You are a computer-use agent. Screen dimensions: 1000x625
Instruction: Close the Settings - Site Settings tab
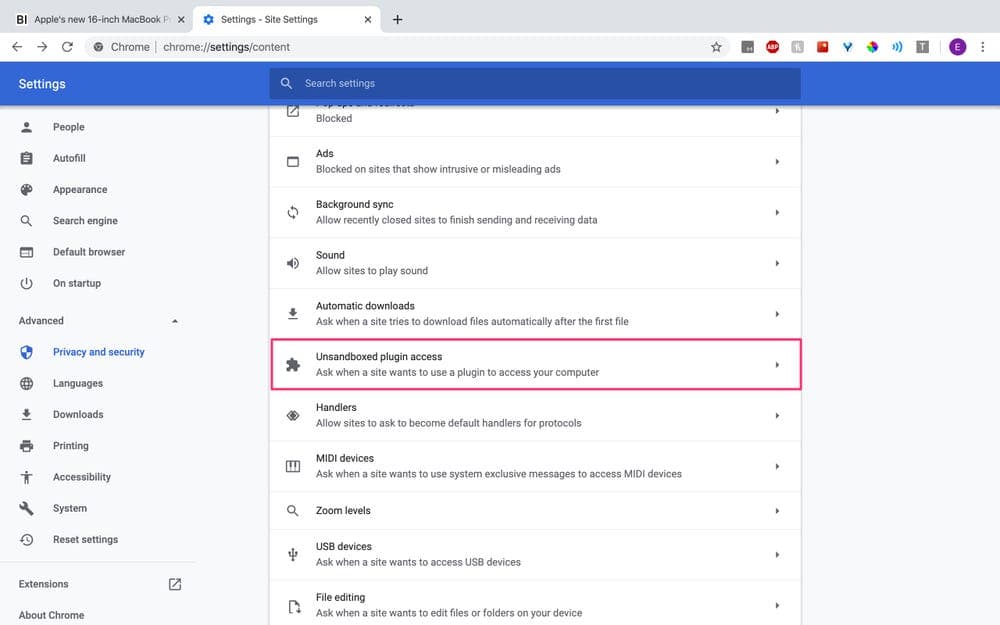pos(368,19)
